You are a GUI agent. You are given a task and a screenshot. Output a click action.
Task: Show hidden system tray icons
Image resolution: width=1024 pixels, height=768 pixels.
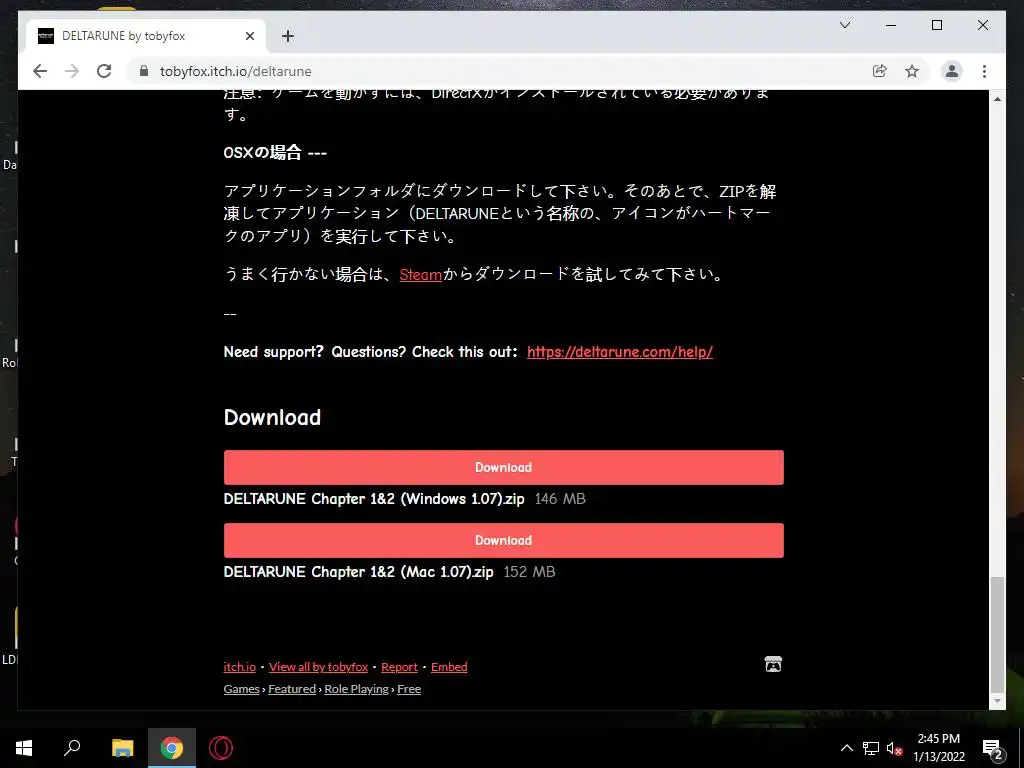point(846,748)
